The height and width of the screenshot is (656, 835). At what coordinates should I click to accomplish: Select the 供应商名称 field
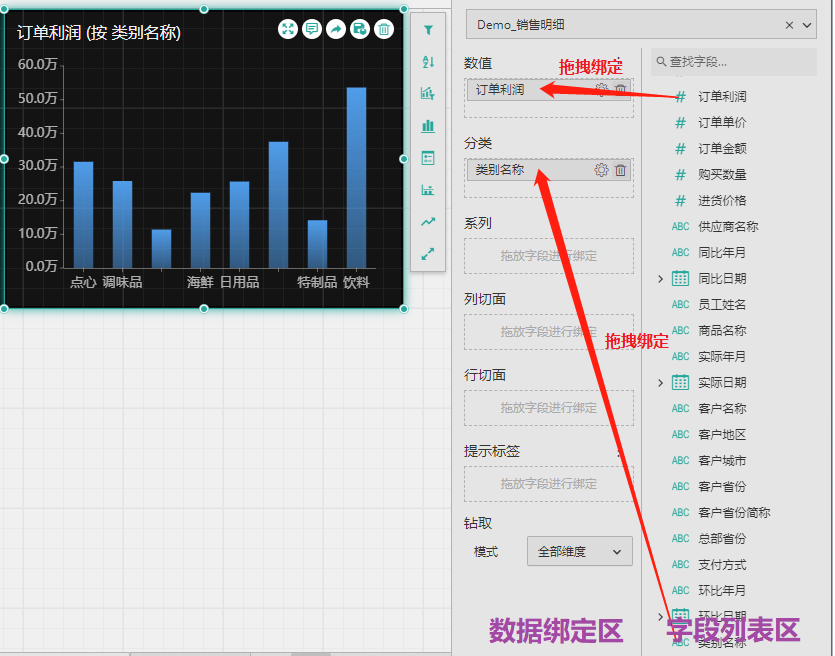[728, 226]
